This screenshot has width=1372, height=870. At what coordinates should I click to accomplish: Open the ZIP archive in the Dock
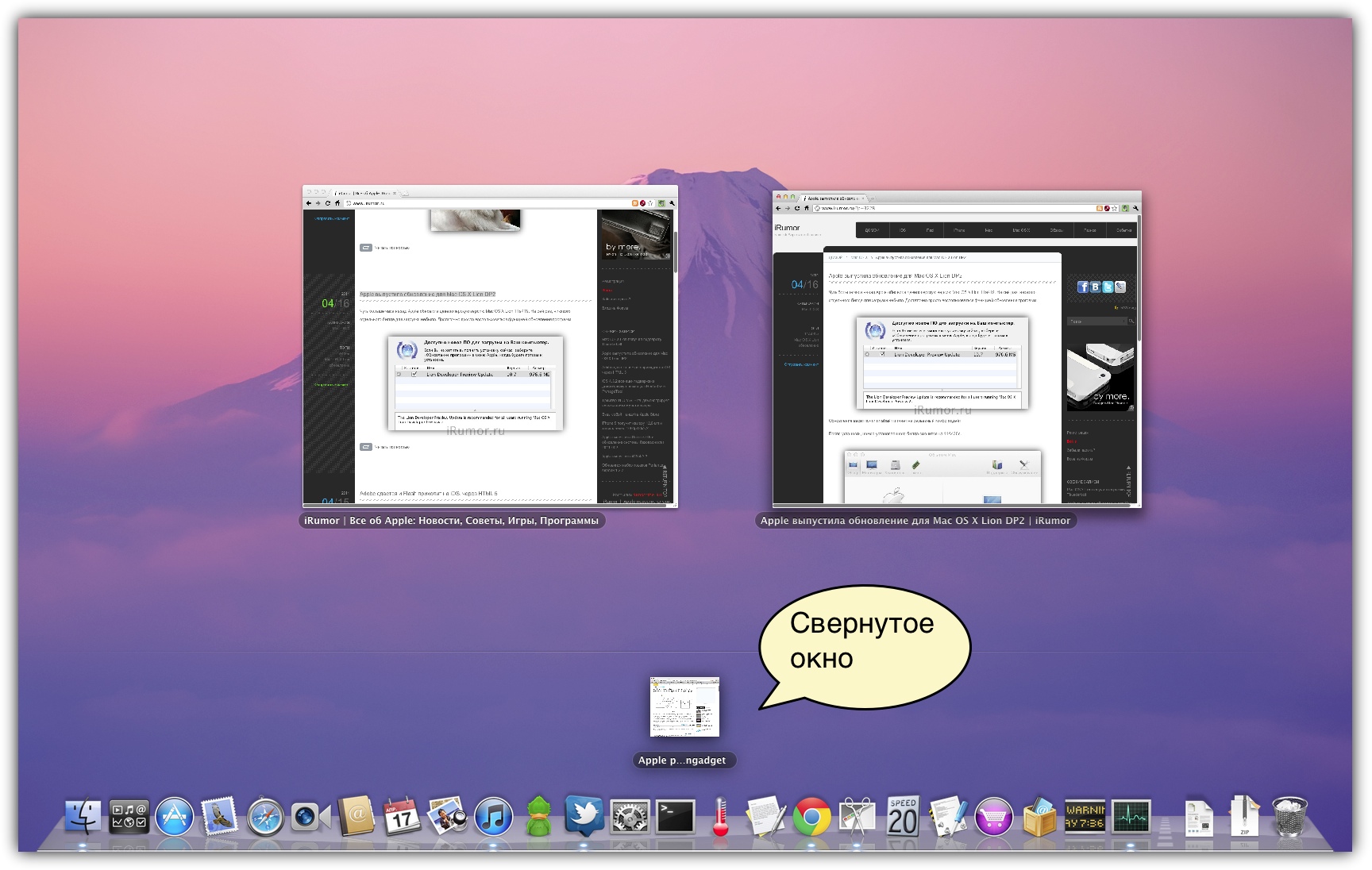1244,816
